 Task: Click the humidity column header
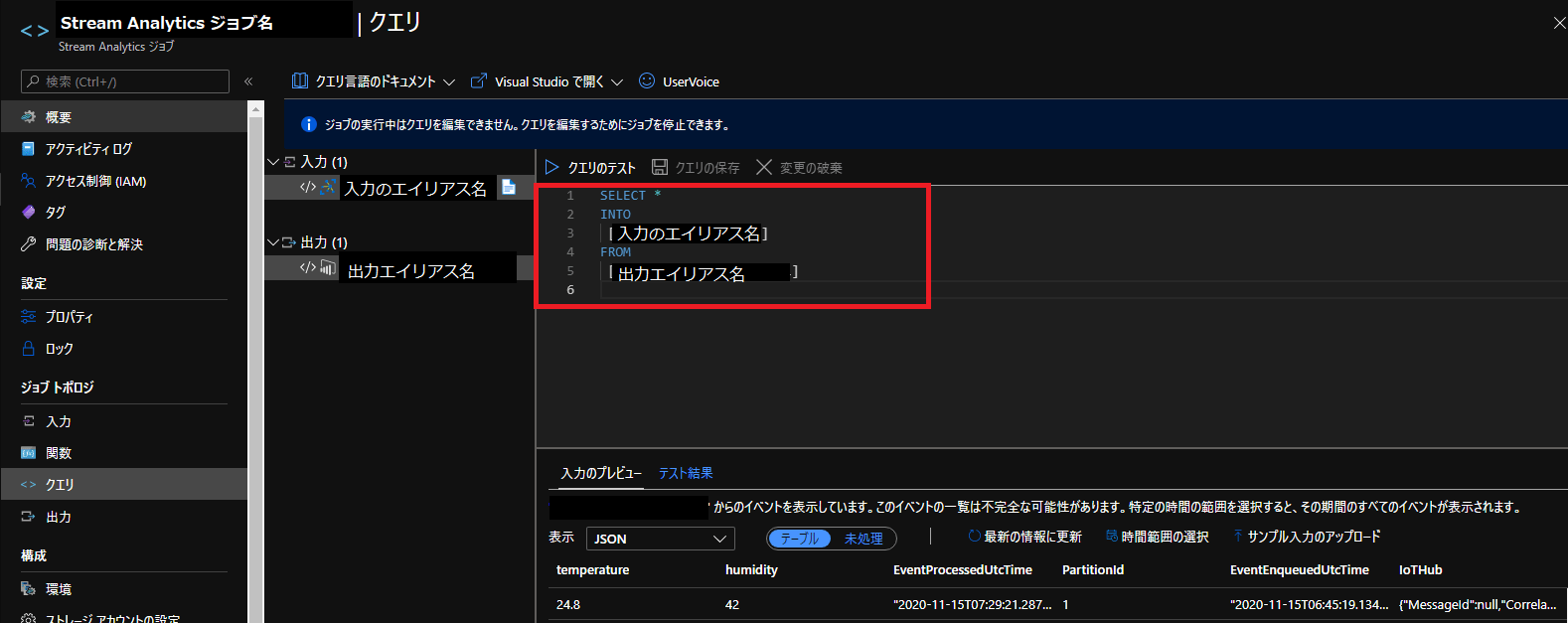751,570
